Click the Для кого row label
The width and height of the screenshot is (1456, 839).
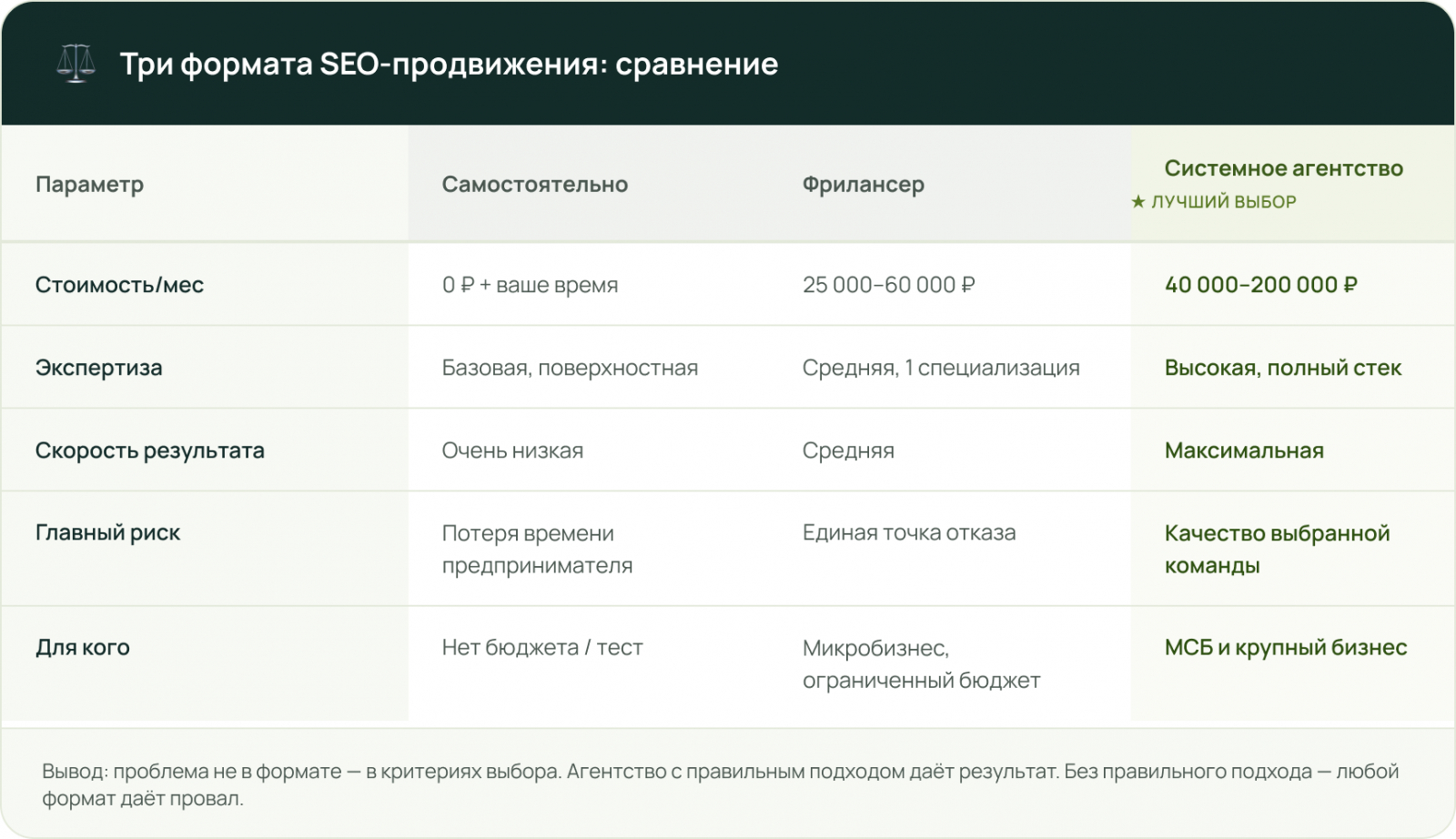point(82,648)
